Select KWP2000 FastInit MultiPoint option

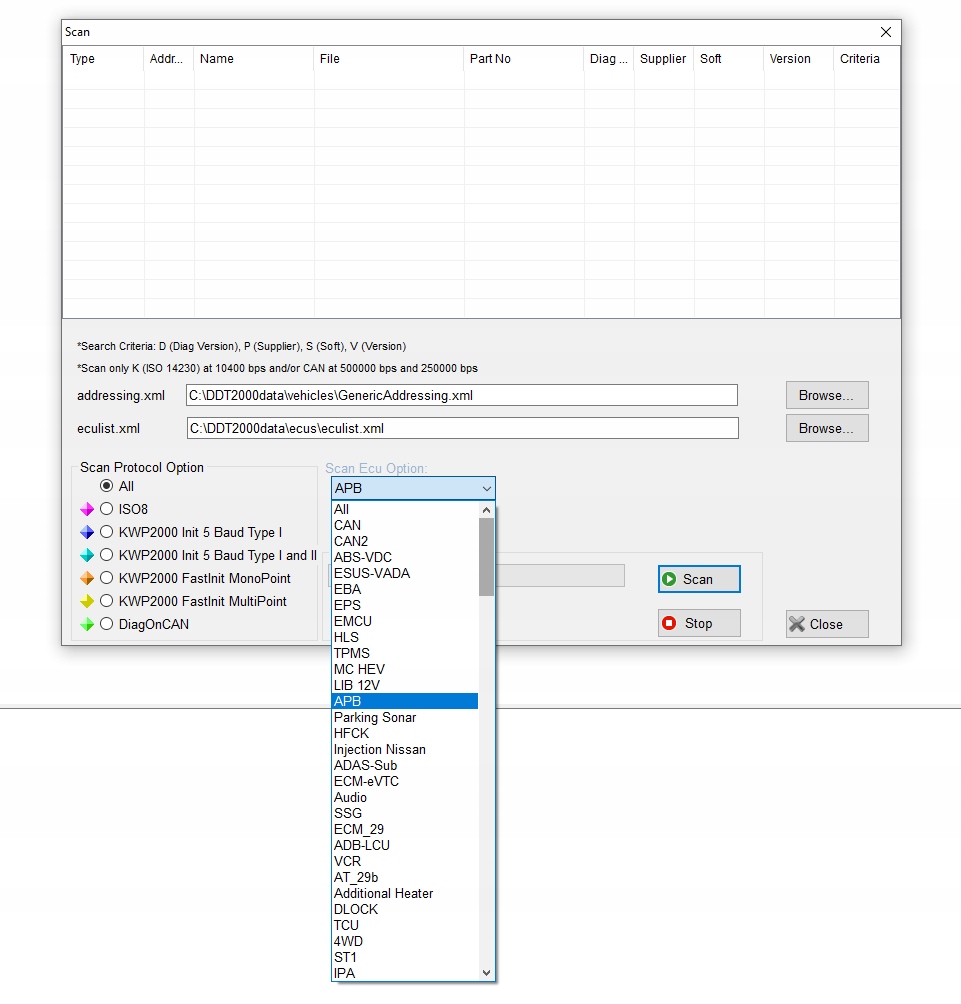point(106,601)
